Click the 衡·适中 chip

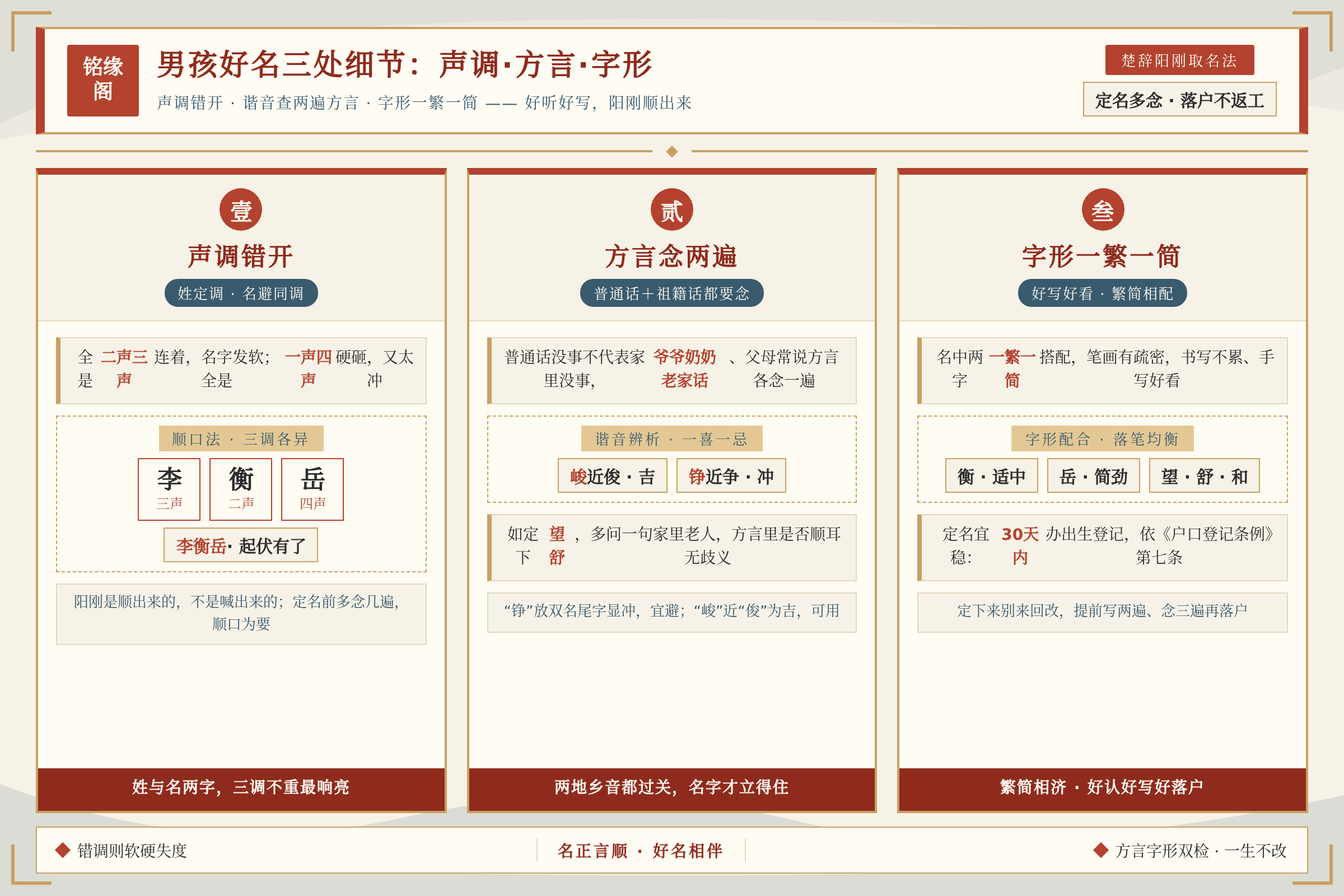coord(991,475)
